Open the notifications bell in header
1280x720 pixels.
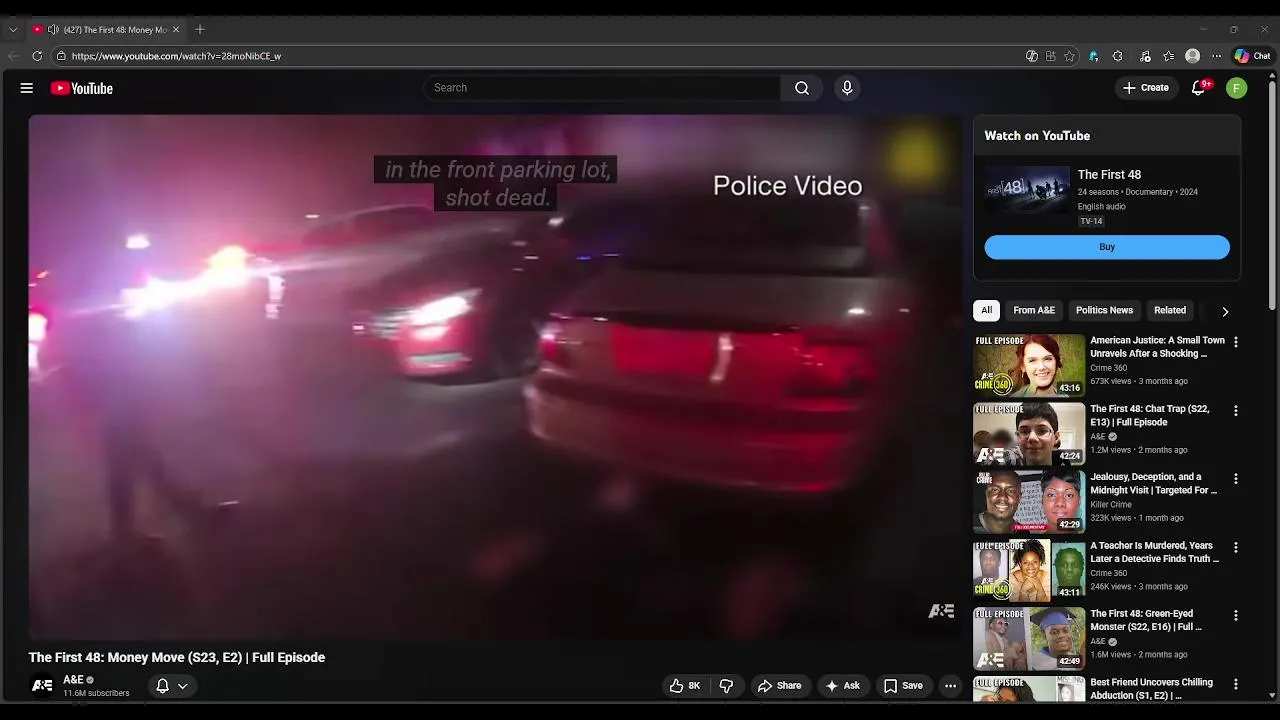pyautogui.click(x=1198, y=88)
